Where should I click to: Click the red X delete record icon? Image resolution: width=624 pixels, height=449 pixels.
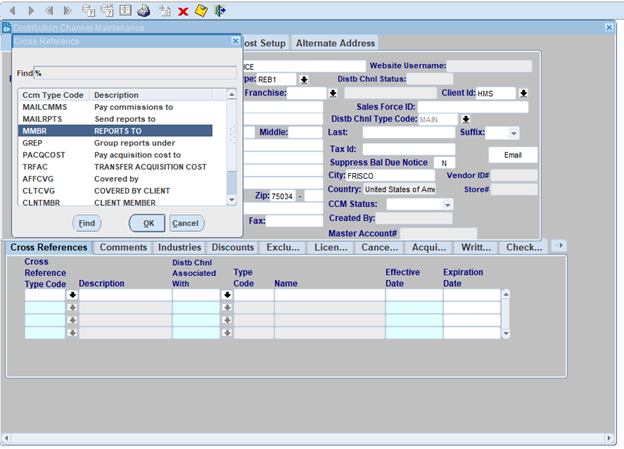click(x=183, y=10)
